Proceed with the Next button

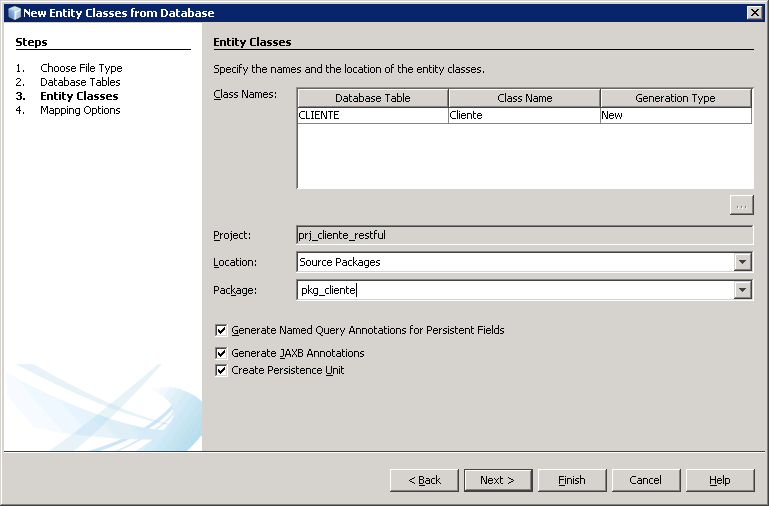497,480
